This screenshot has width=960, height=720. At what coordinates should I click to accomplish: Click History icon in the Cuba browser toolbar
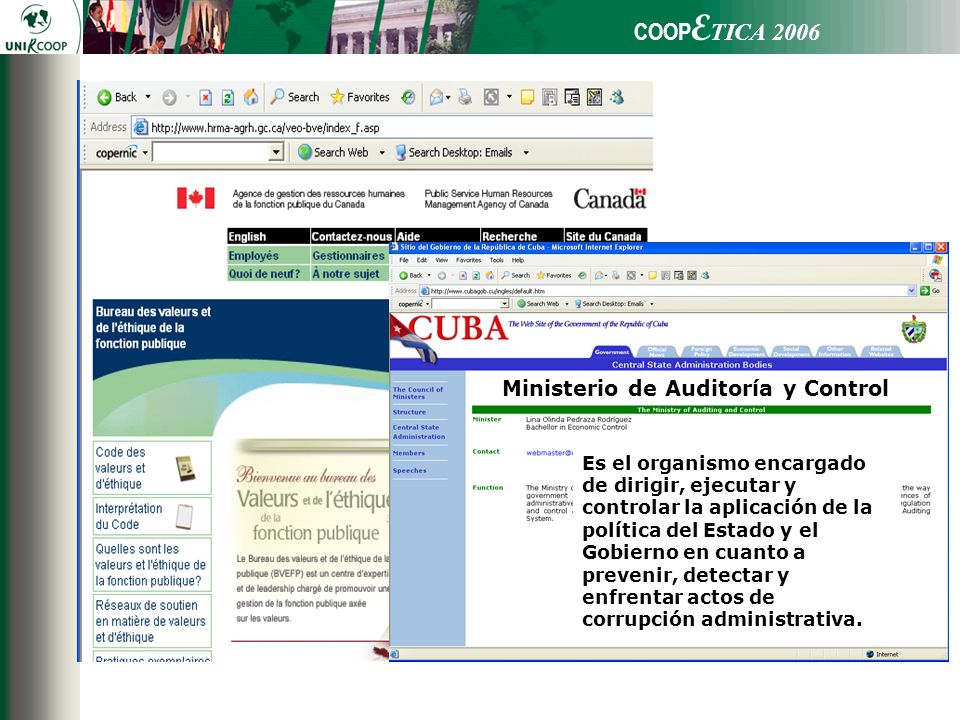pyautogui.click(x=582, y=276)
